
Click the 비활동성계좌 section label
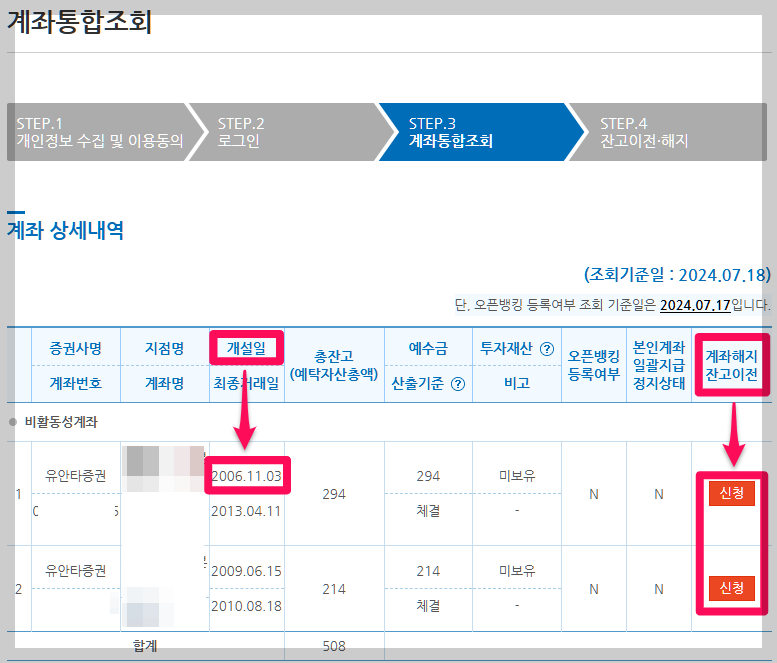tap(61, 422)
